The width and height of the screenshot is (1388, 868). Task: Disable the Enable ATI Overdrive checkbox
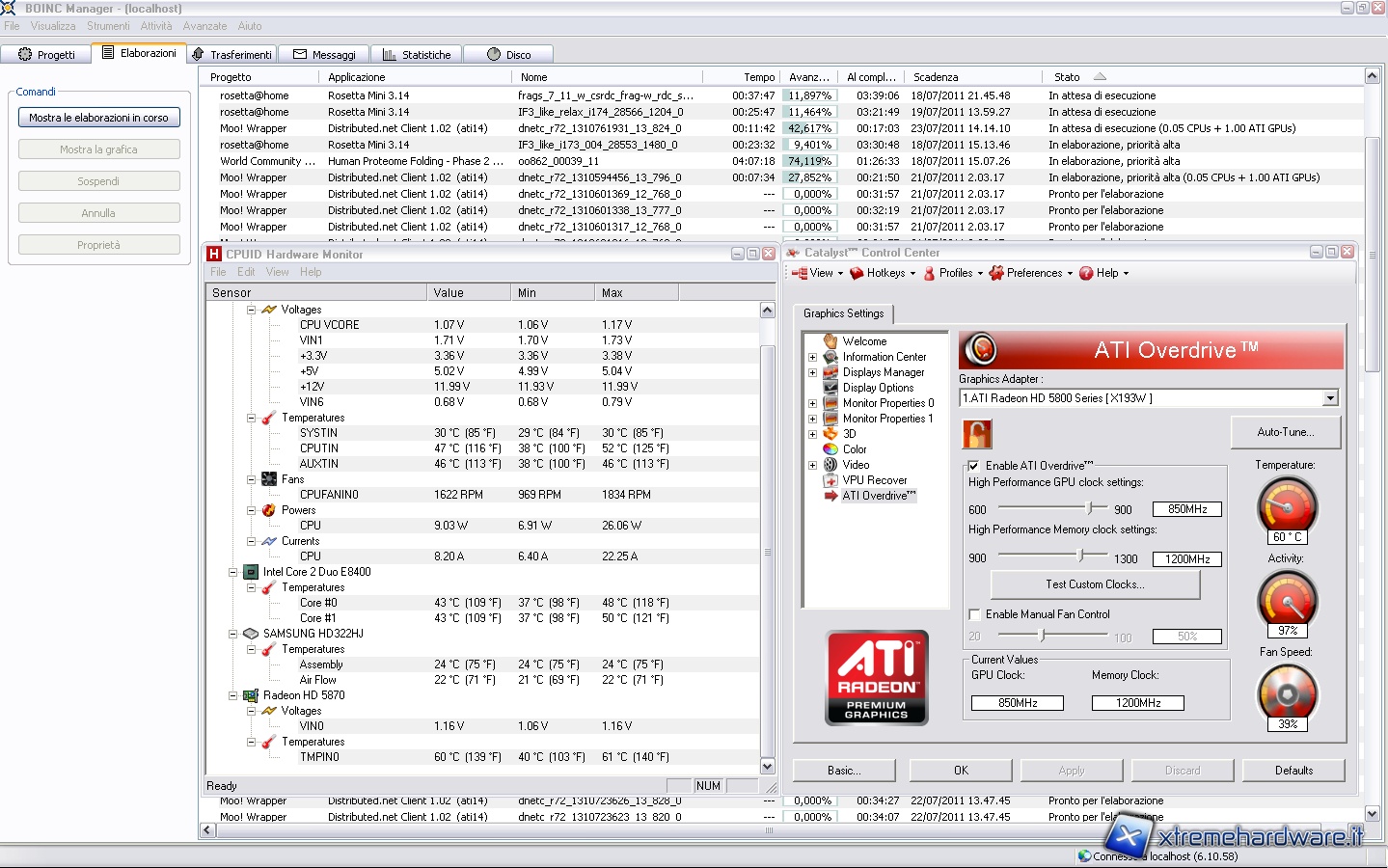974,466
